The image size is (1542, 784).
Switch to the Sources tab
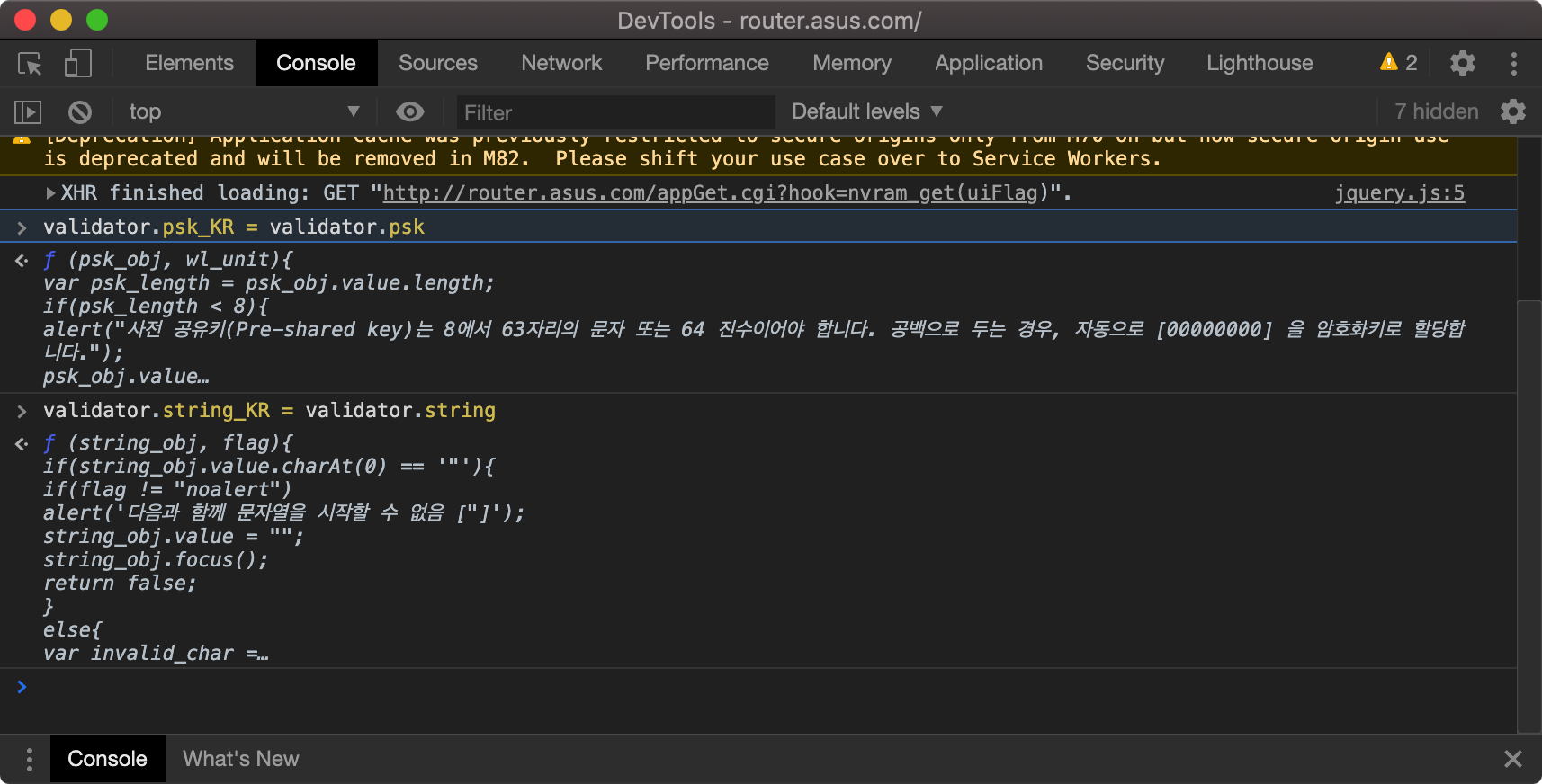point(438,63)
